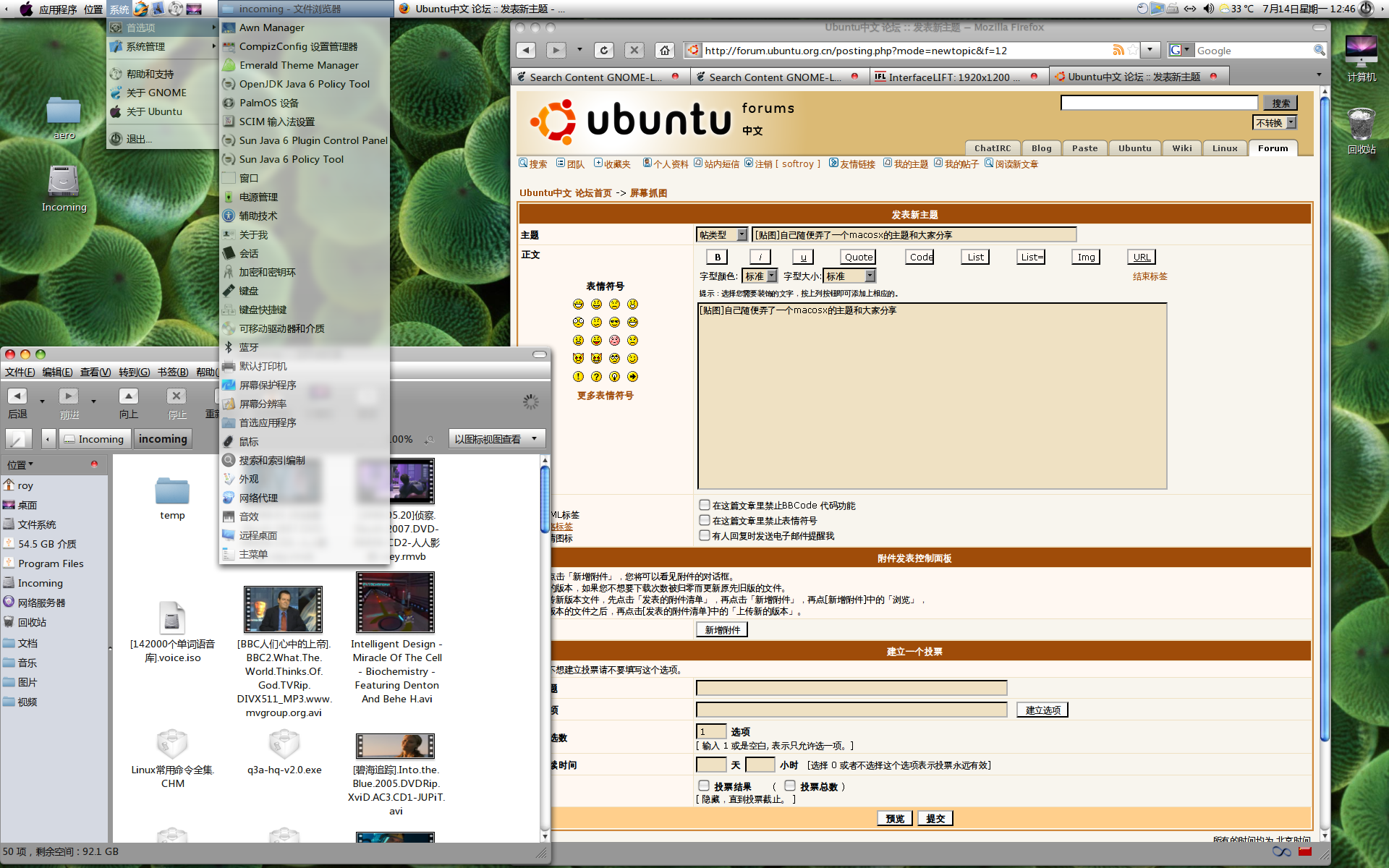Click the Back arrow in the file browser
The height and width of the screenshot is (868, 1389).
coord(17,396)
